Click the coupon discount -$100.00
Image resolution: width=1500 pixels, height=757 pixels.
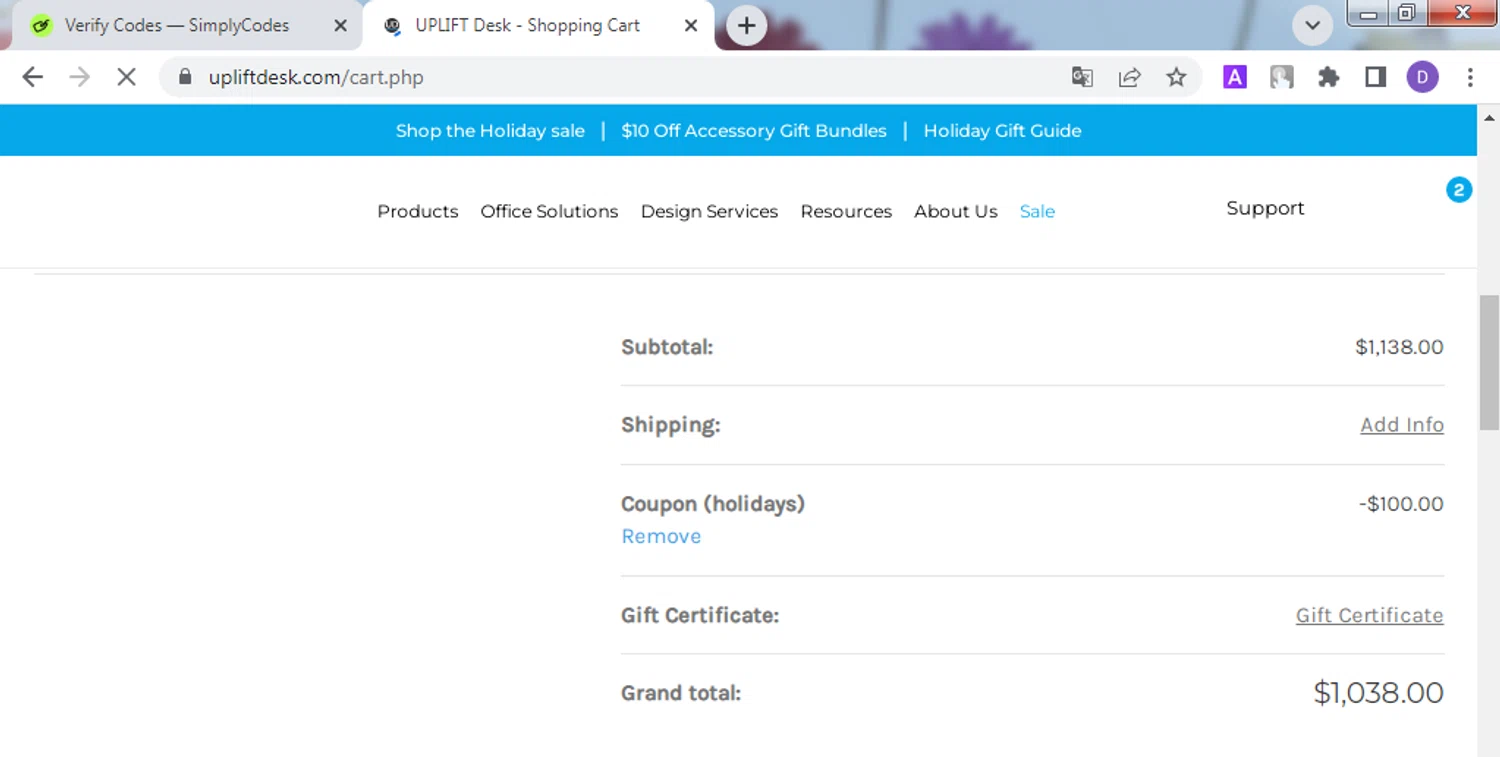coord(1401,504)
